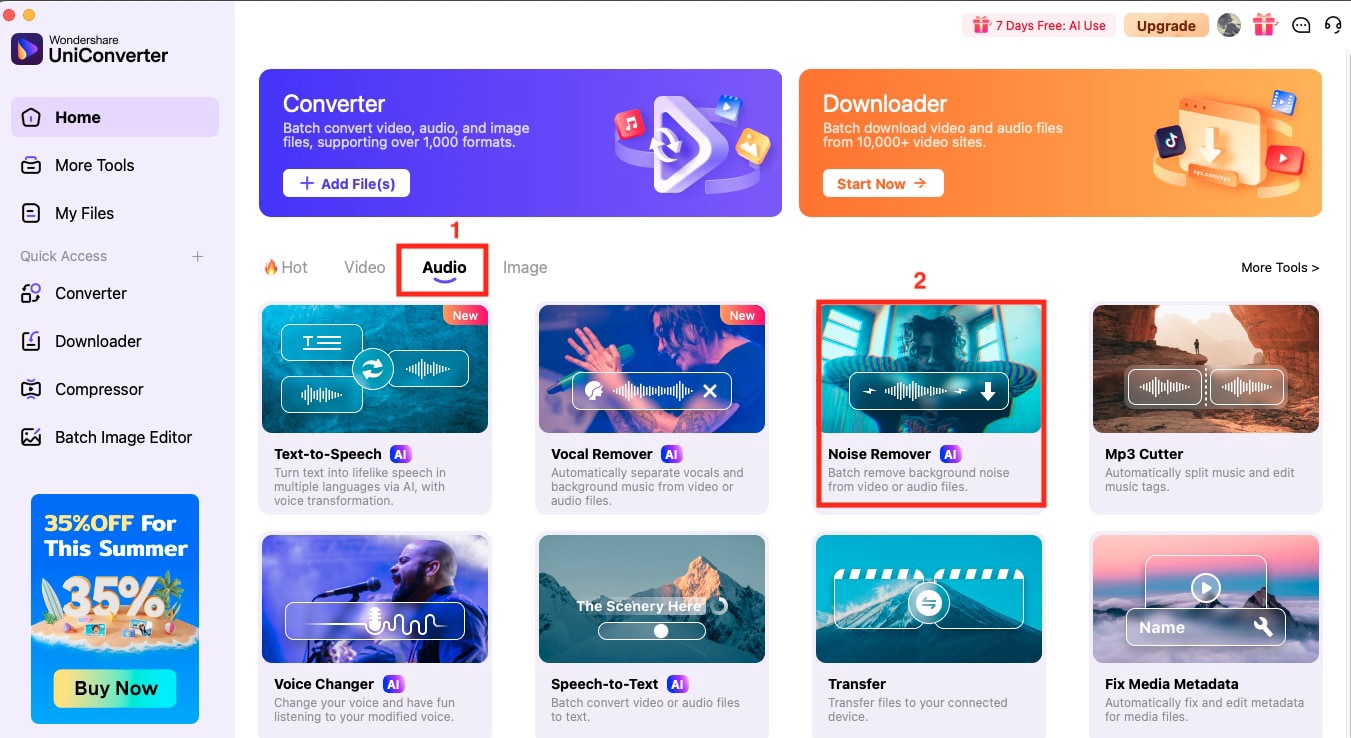Switch to the Hot tab

point(285,267)
